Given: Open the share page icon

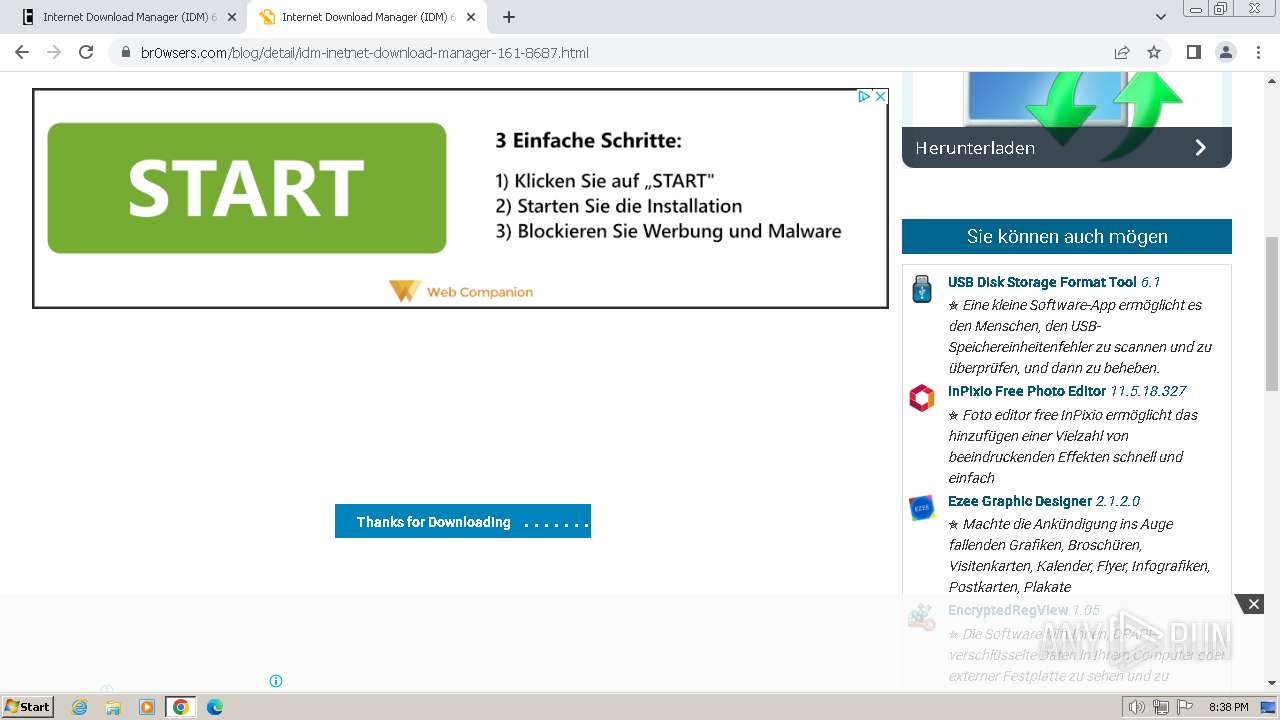Looking at the screenshot, I should pyautogui.click(x=1122, y=52).
